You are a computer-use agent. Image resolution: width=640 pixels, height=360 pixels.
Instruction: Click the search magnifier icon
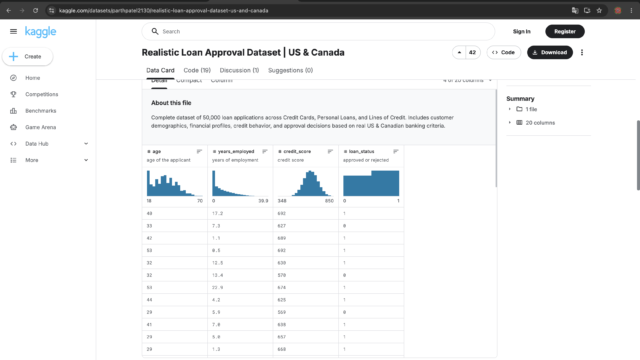click(x=155, y=31)
